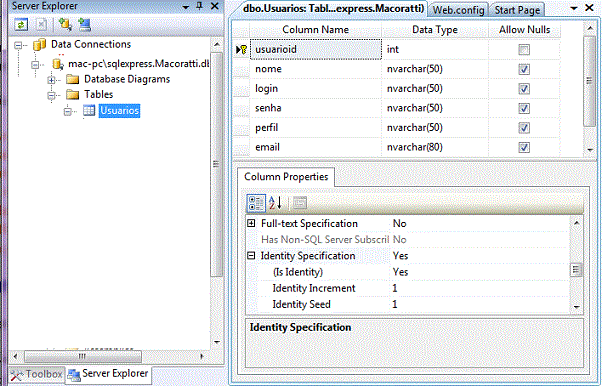Viewport: 602px width, 386px height.
Task: Toggle Allow Nulls checkbox for usuarioid
Action: tap(524, 50)
